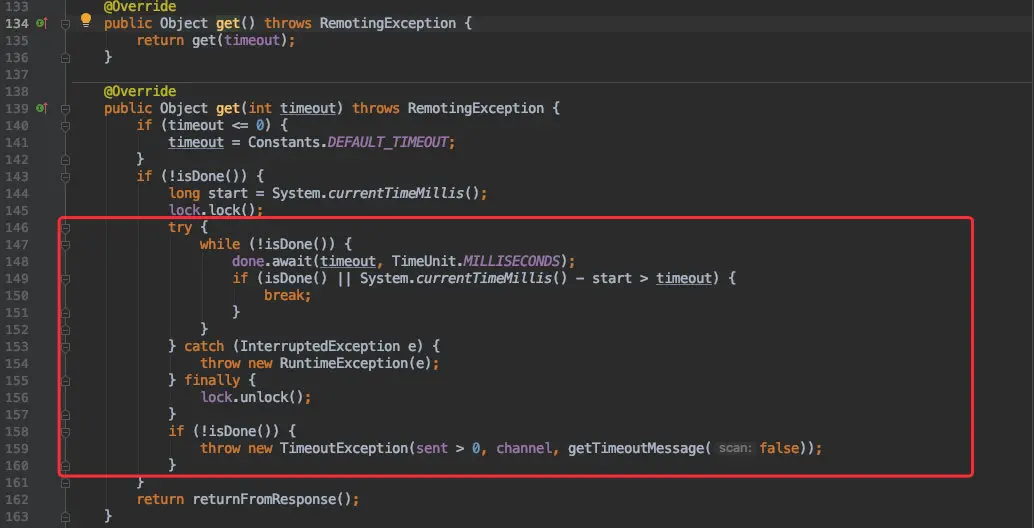Fold the finally block at line 155

pos(65,380)
